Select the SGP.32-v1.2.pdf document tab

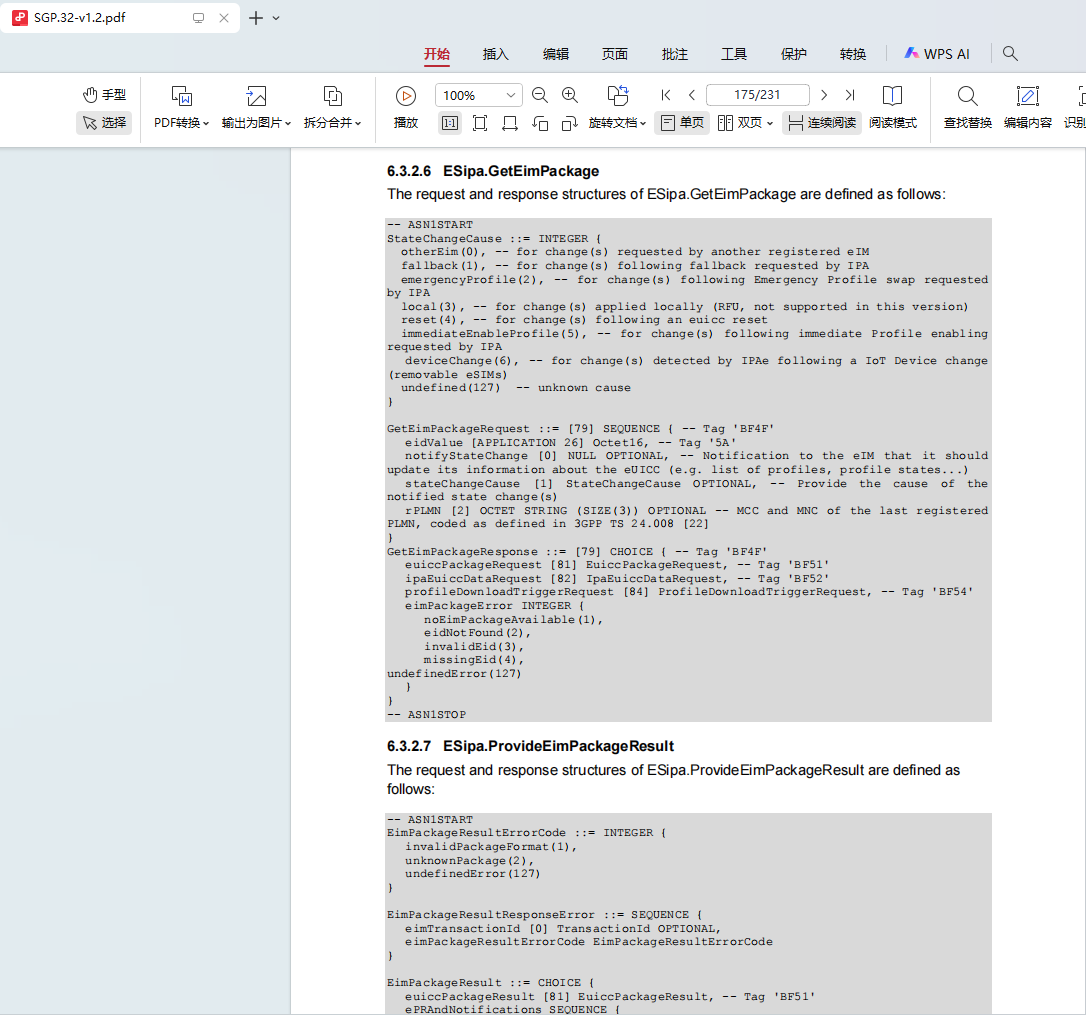(x=120, y=18)
